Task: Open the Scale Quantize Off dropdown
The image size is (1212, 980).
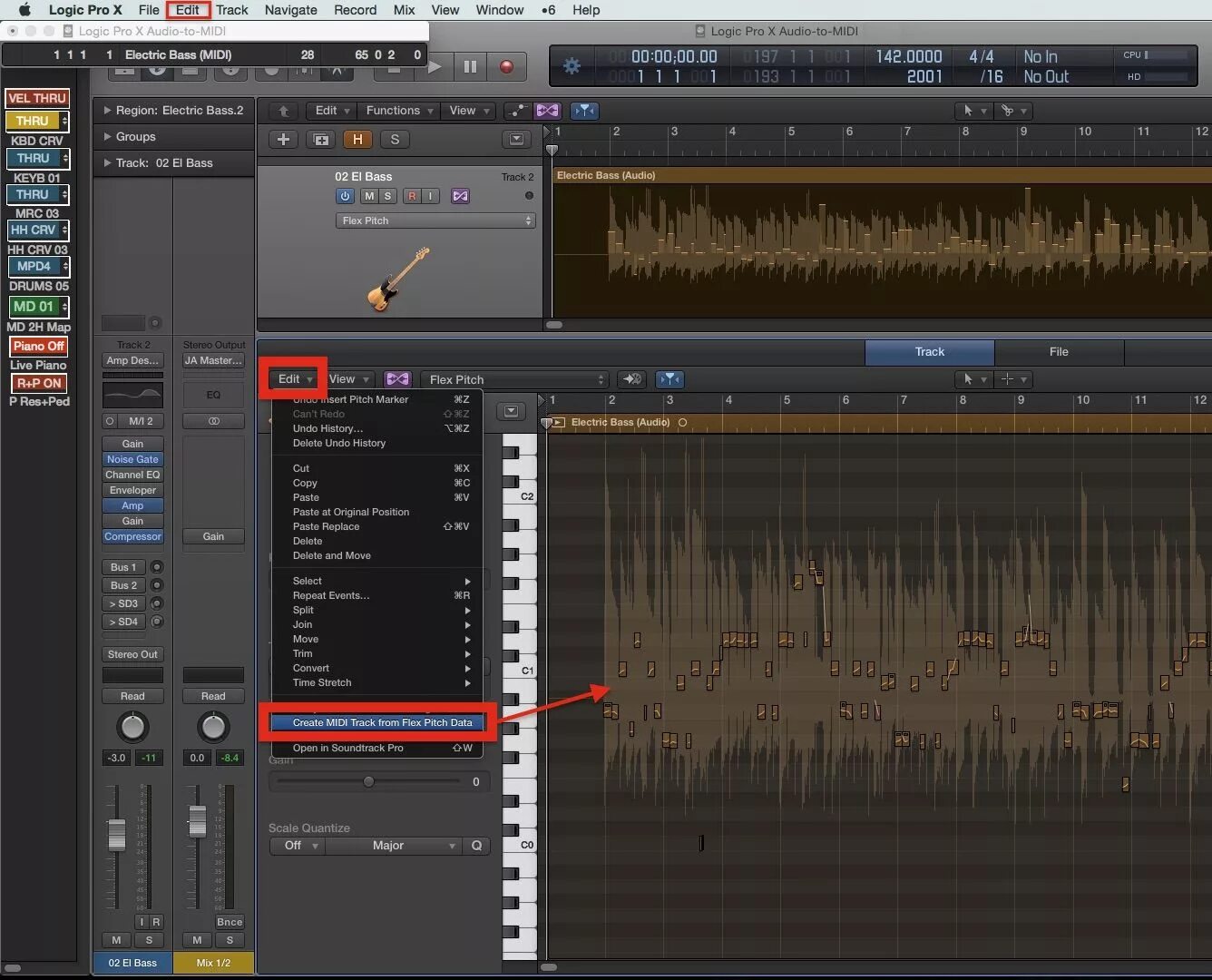Action: 297,846
